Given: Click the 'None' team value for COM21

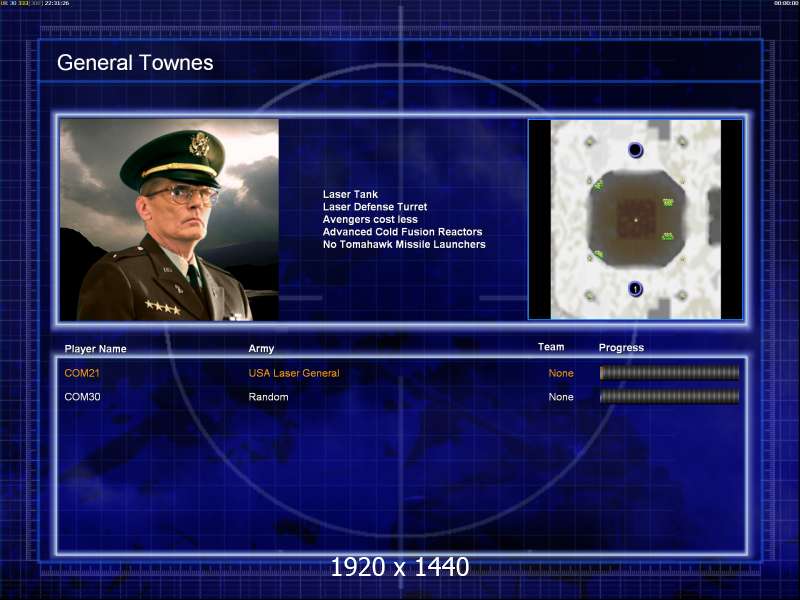Looking at the screenshot, I should tap(561, 373).
